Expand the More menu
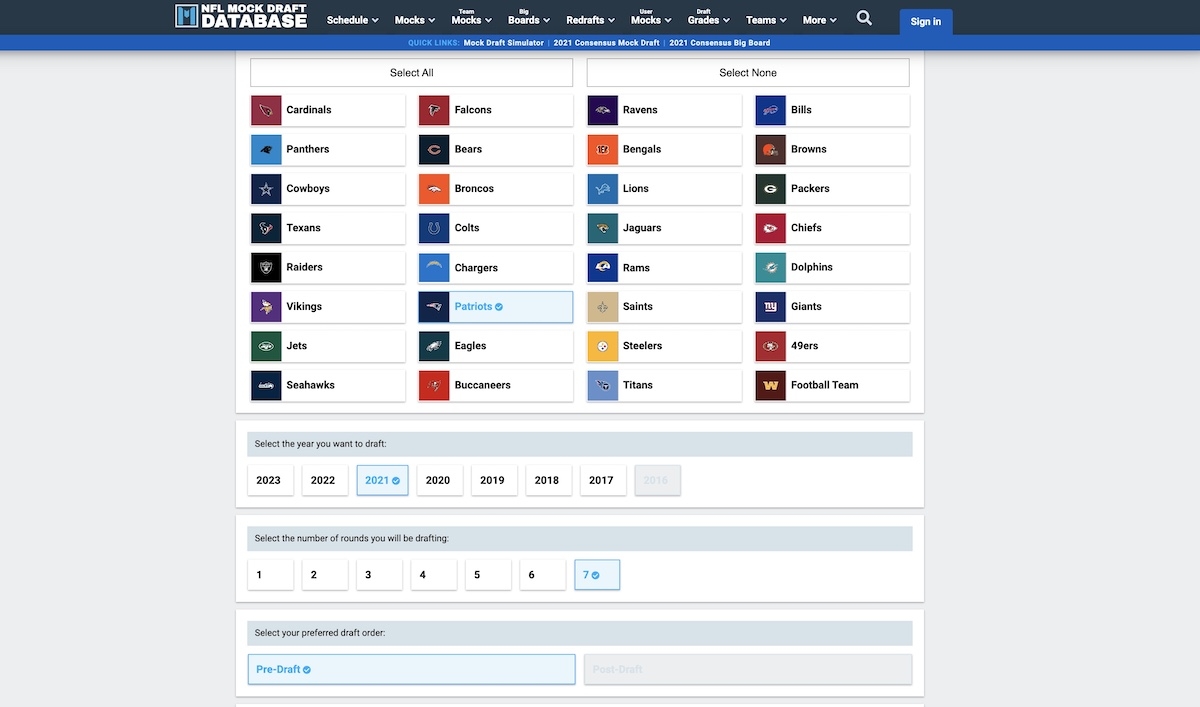The image size is (1200, 707). click(x=819, y=20)
